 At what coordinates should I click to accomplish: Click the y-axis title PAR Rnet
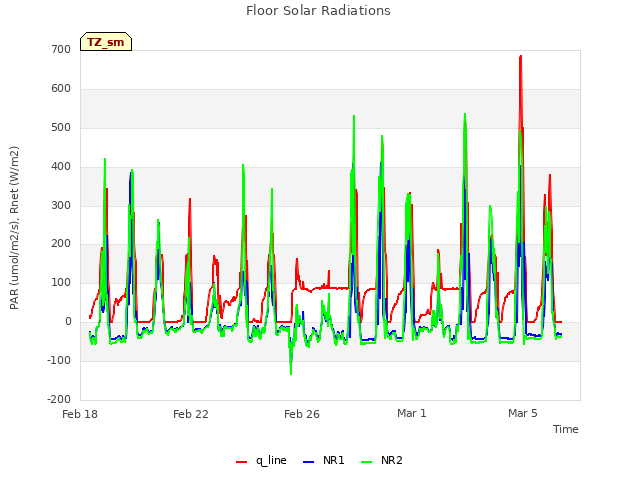pos(14,228)
